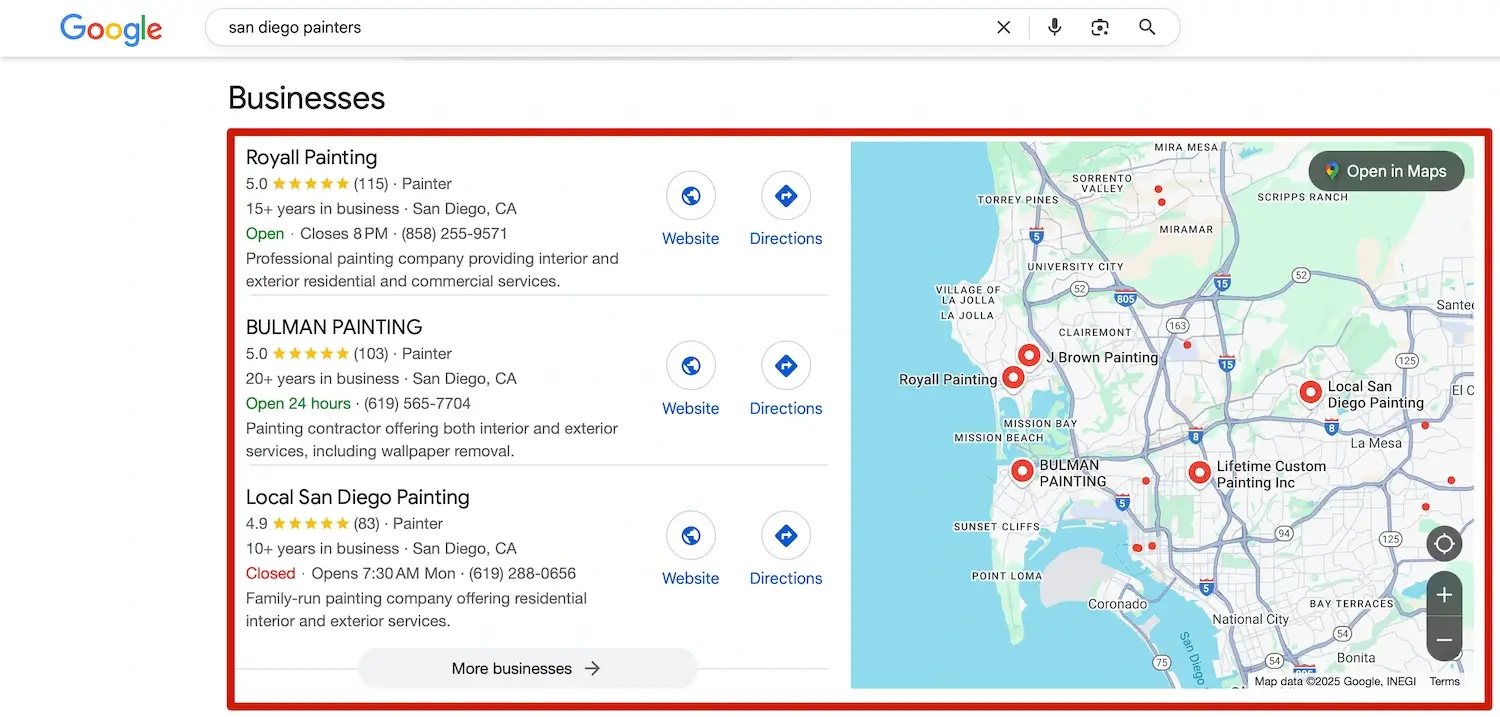Get directions to BULMAN PAINTING
The image size is (1500, 717).
coord(786,367)
